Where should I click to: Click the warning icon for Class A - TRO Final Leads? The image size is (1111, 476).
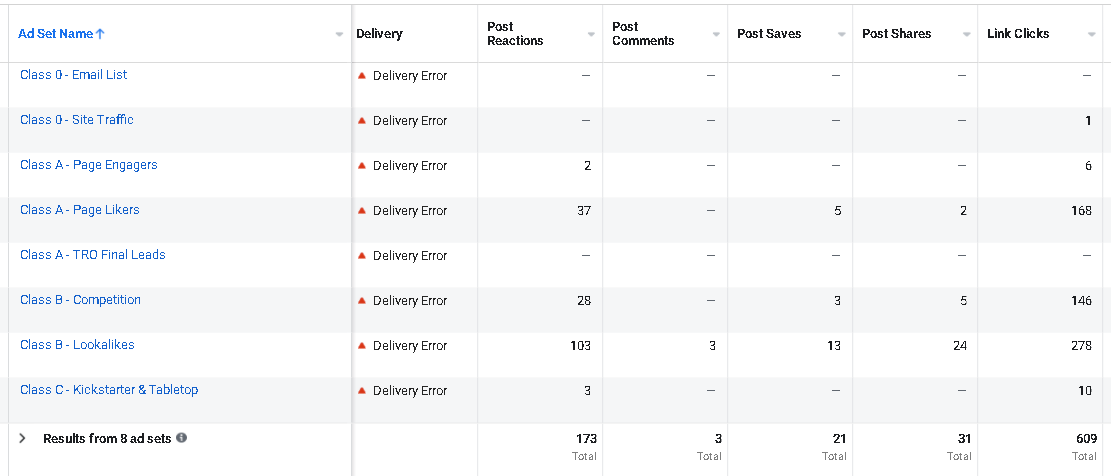(x=362, y=256)
